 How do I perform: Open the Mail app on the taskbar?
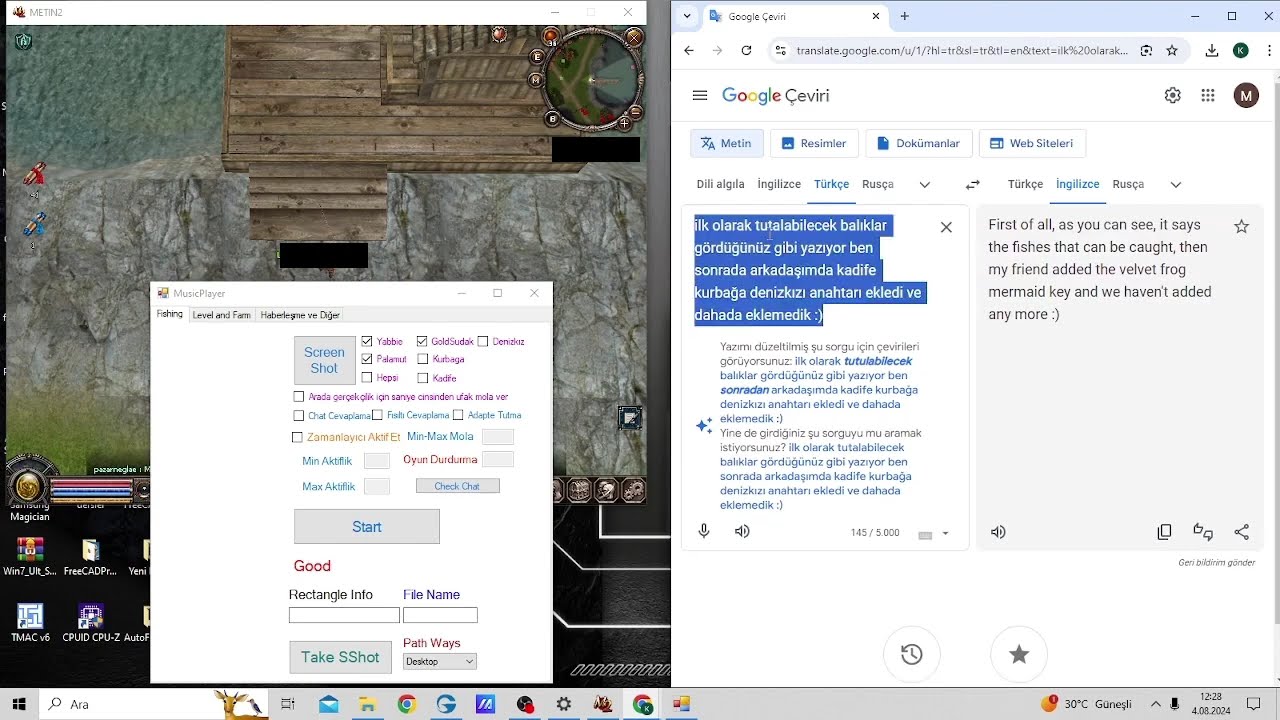tap(328, 704)
